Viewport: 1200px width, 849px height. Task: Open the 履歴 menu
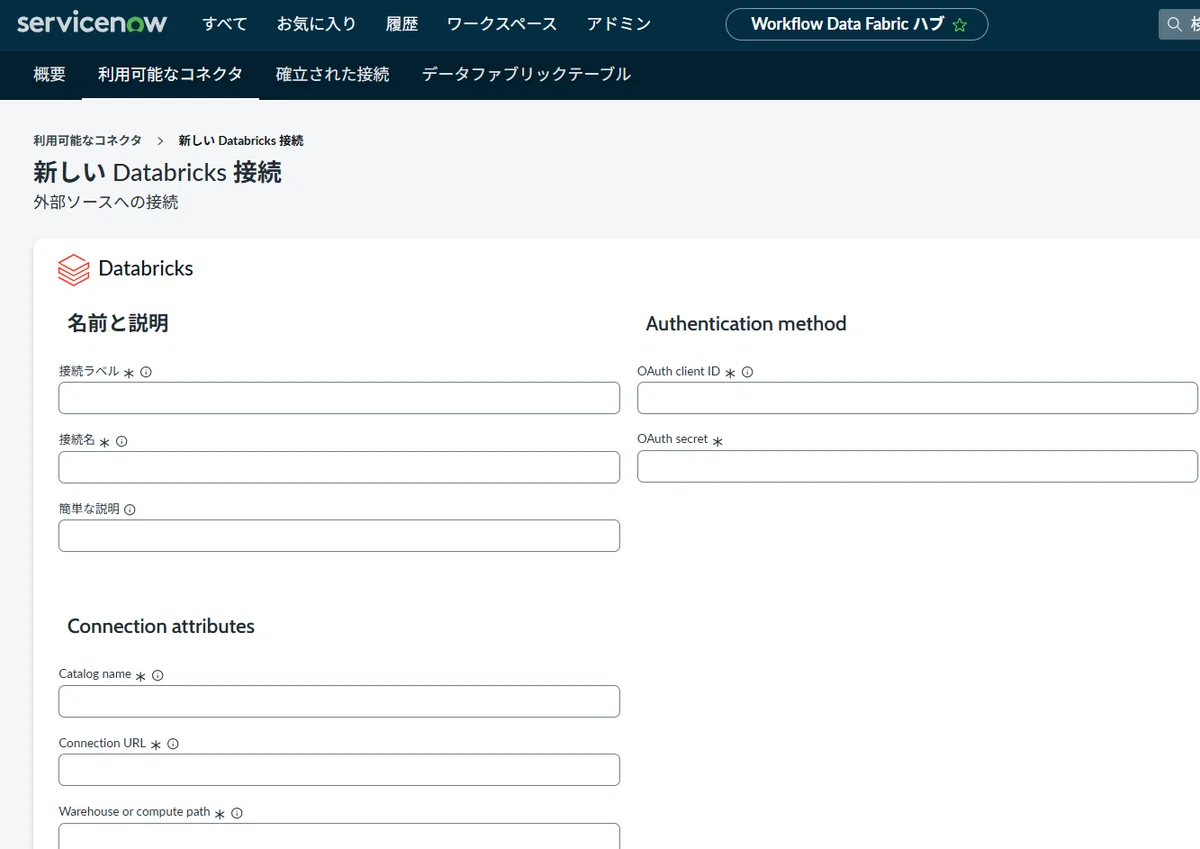[402, 24]
